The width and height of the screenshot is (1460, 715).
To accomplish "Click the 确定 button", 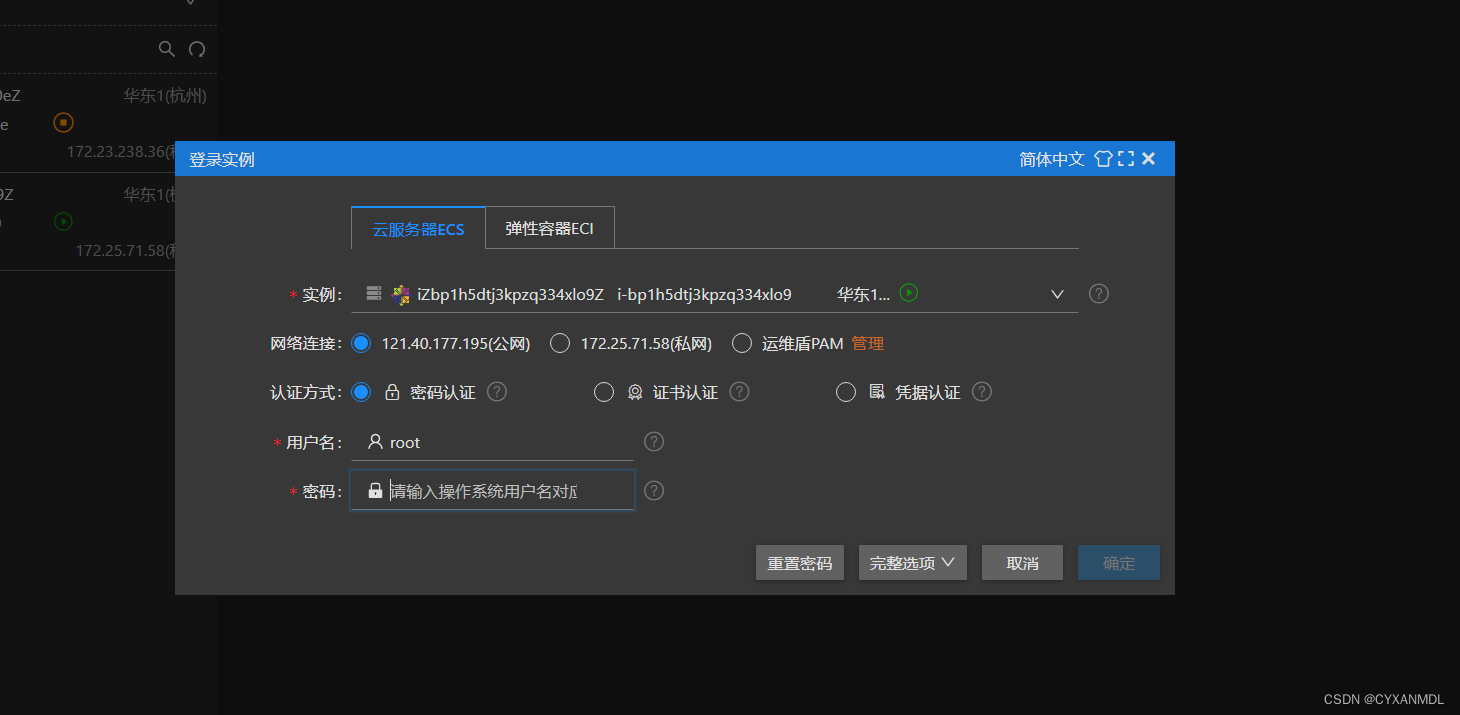I will (x=1119, y=563).
